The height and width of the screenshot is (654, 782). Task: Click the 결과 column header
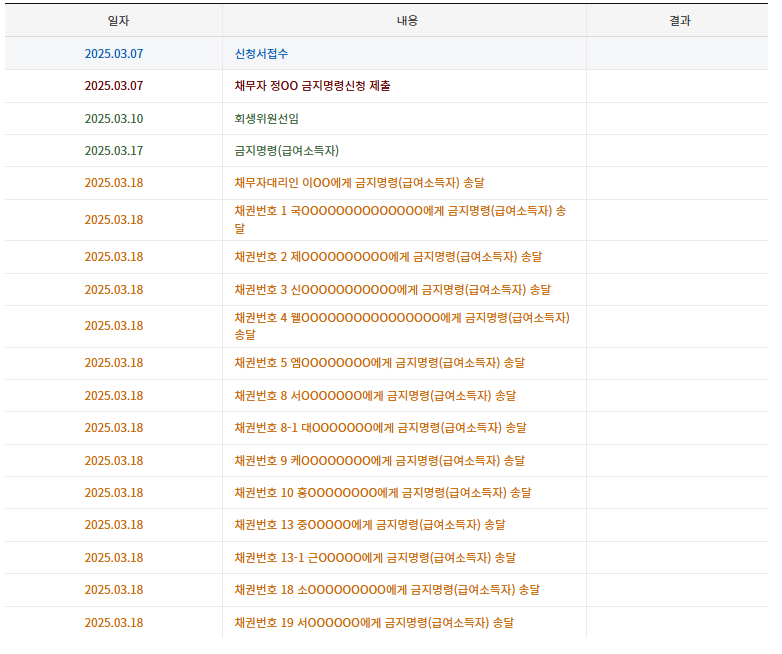680,21
